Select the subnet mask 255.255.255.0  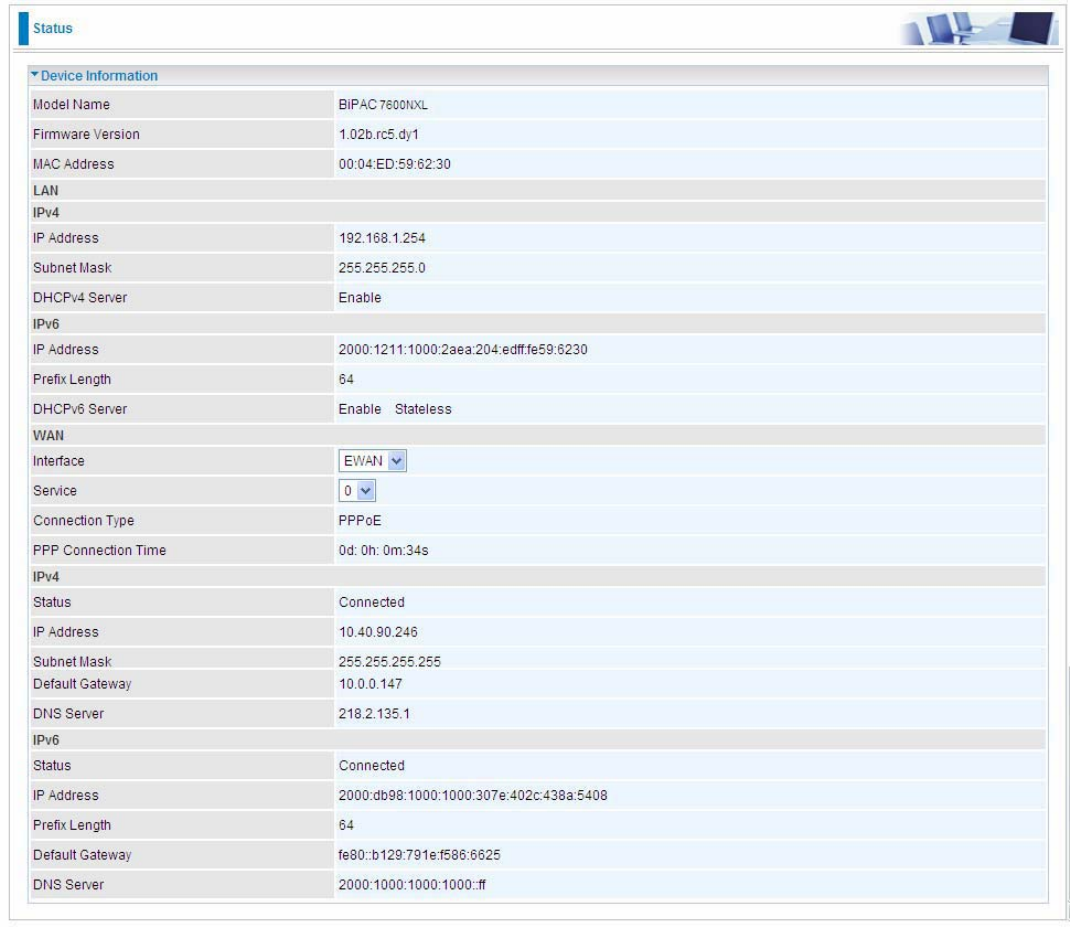pos(382,268)
